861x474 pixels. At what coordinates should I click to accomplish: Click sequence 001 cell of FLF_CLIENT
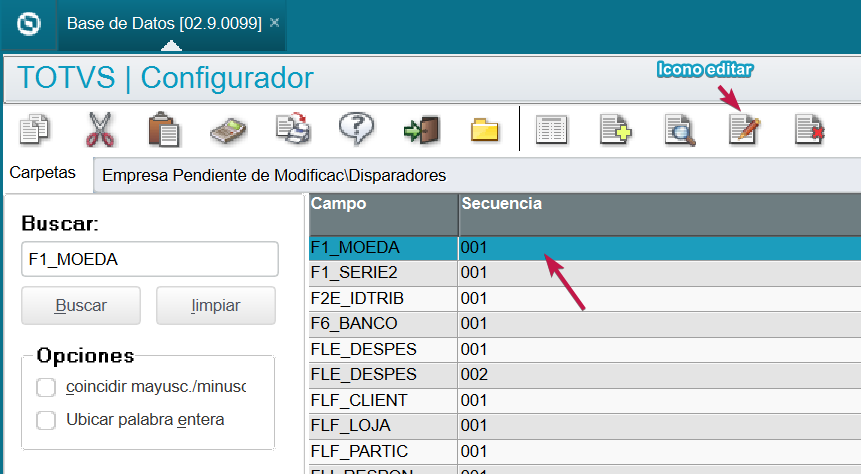coord(660,400)
